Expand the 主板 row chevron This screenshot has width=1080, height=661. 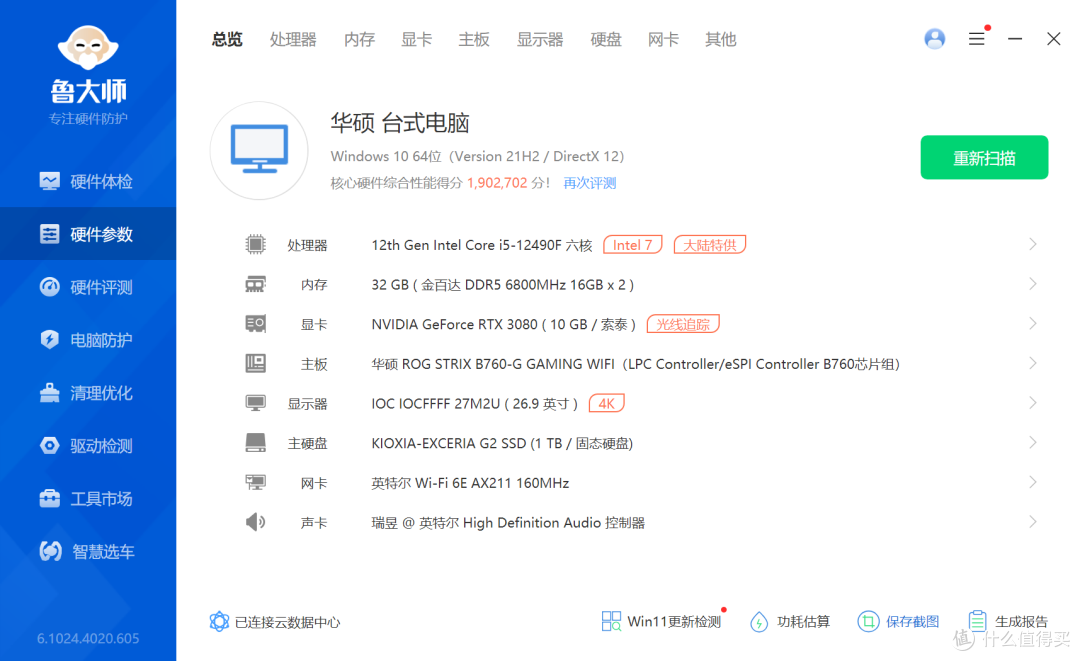tap(1032, 363)
